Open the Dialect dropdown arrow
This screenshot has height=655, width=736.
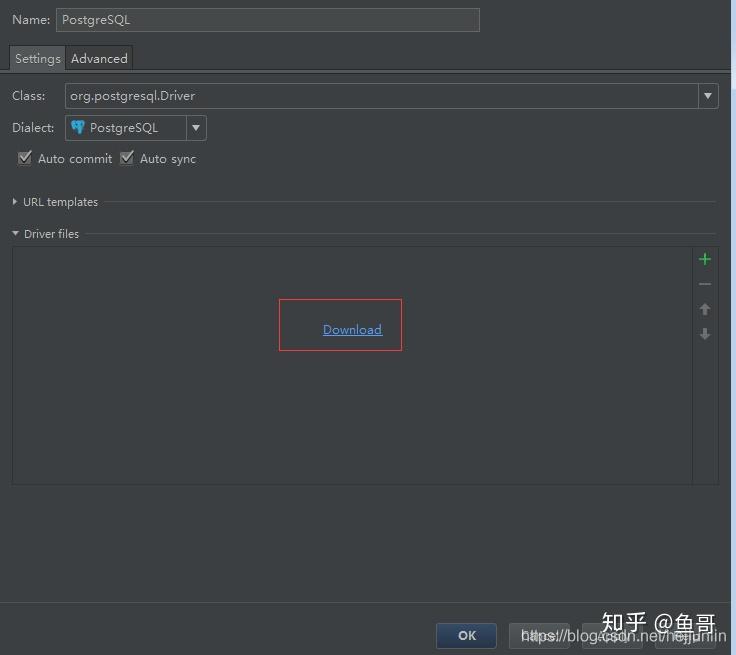(196, 128)
